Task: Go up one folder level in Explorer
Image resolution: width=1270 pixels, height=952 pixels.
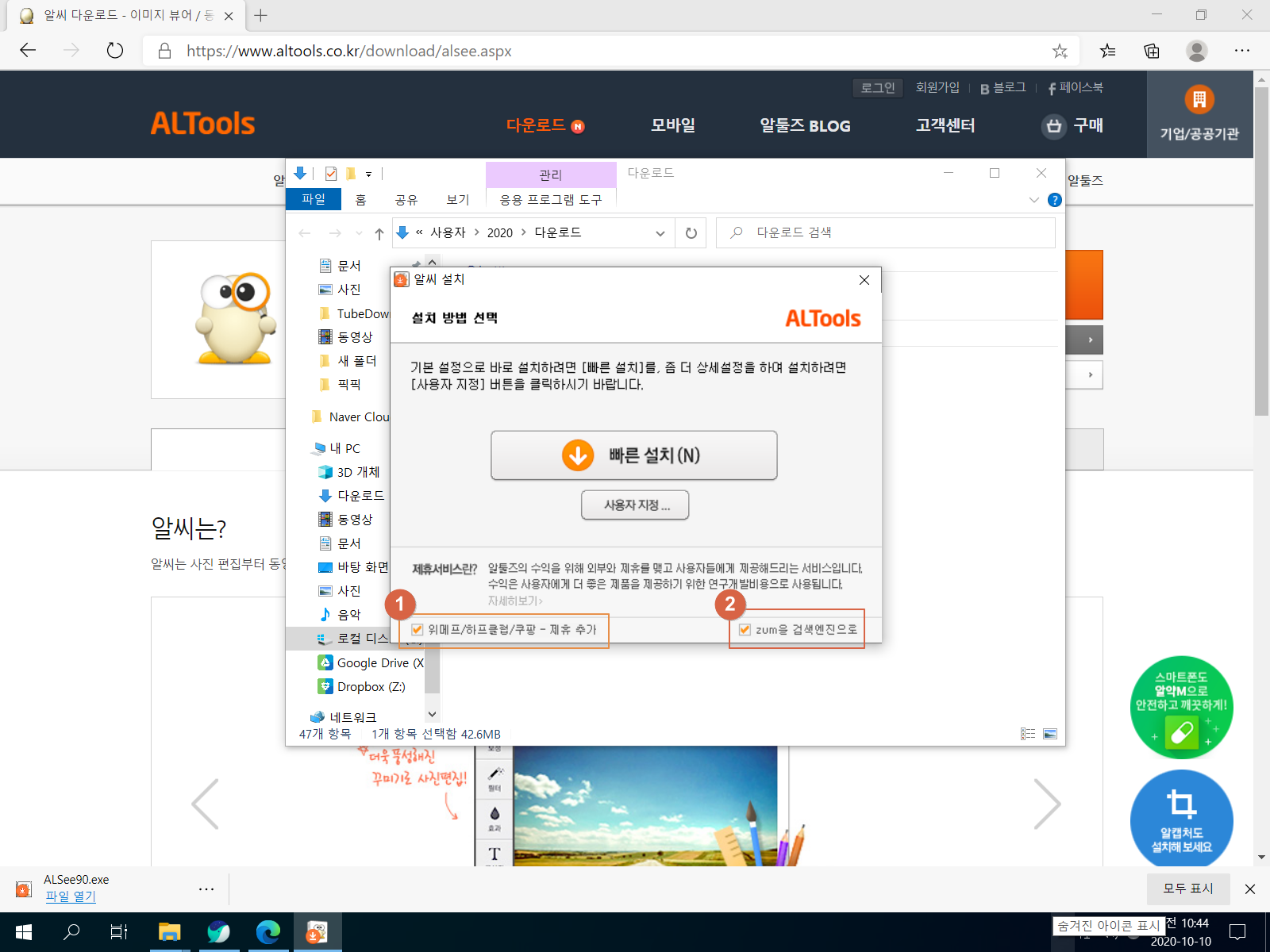Action: point(379,233)
